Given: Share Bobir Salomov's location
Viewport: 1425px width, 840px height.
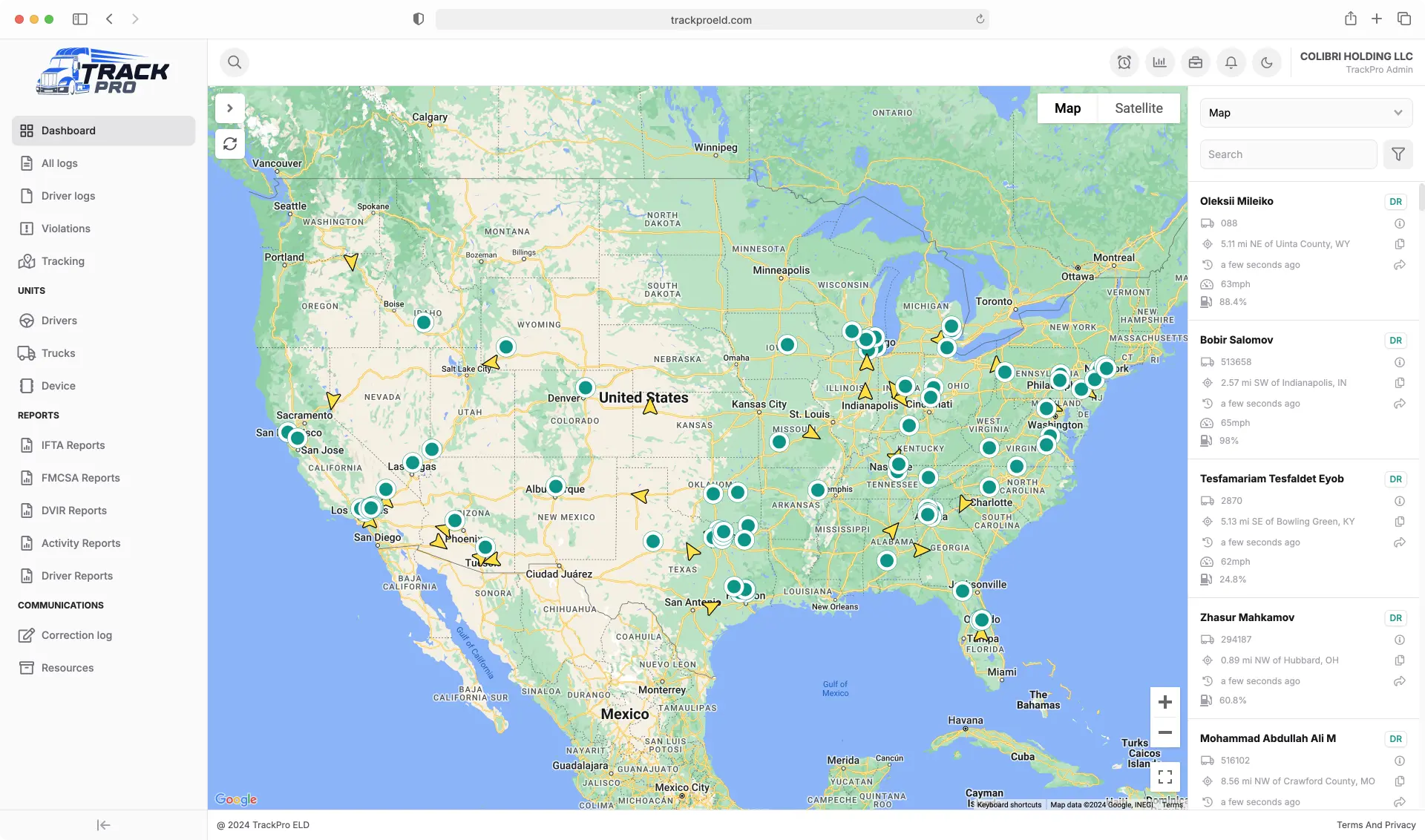Looking at the screenshot, I should pos(1400,404).
